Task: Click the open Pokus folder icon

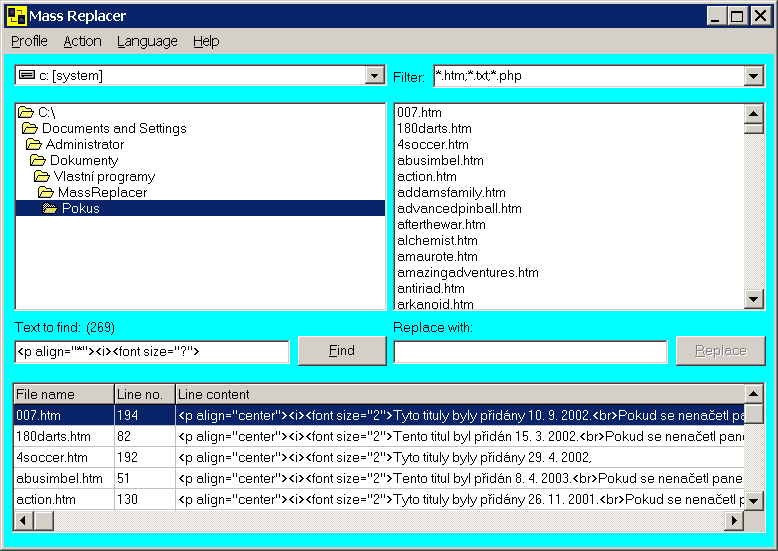Action: (50, 208)
